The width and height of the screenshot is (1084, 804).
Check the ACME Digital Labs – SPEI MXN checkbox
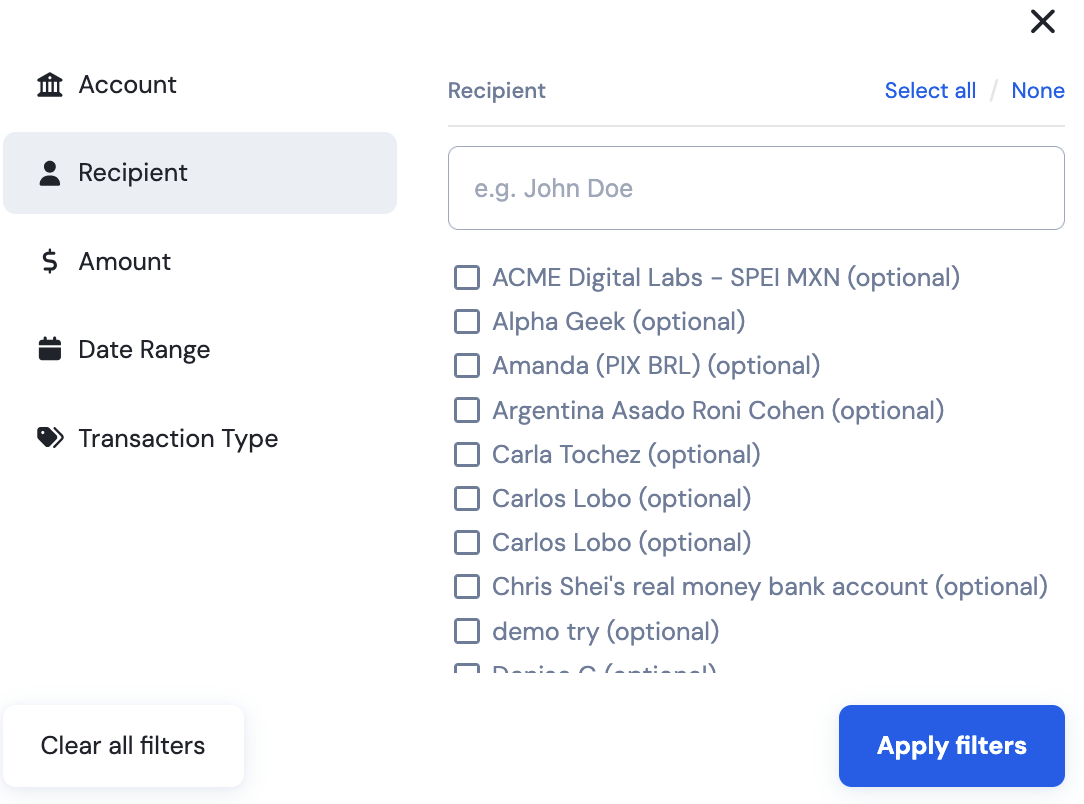467,278
